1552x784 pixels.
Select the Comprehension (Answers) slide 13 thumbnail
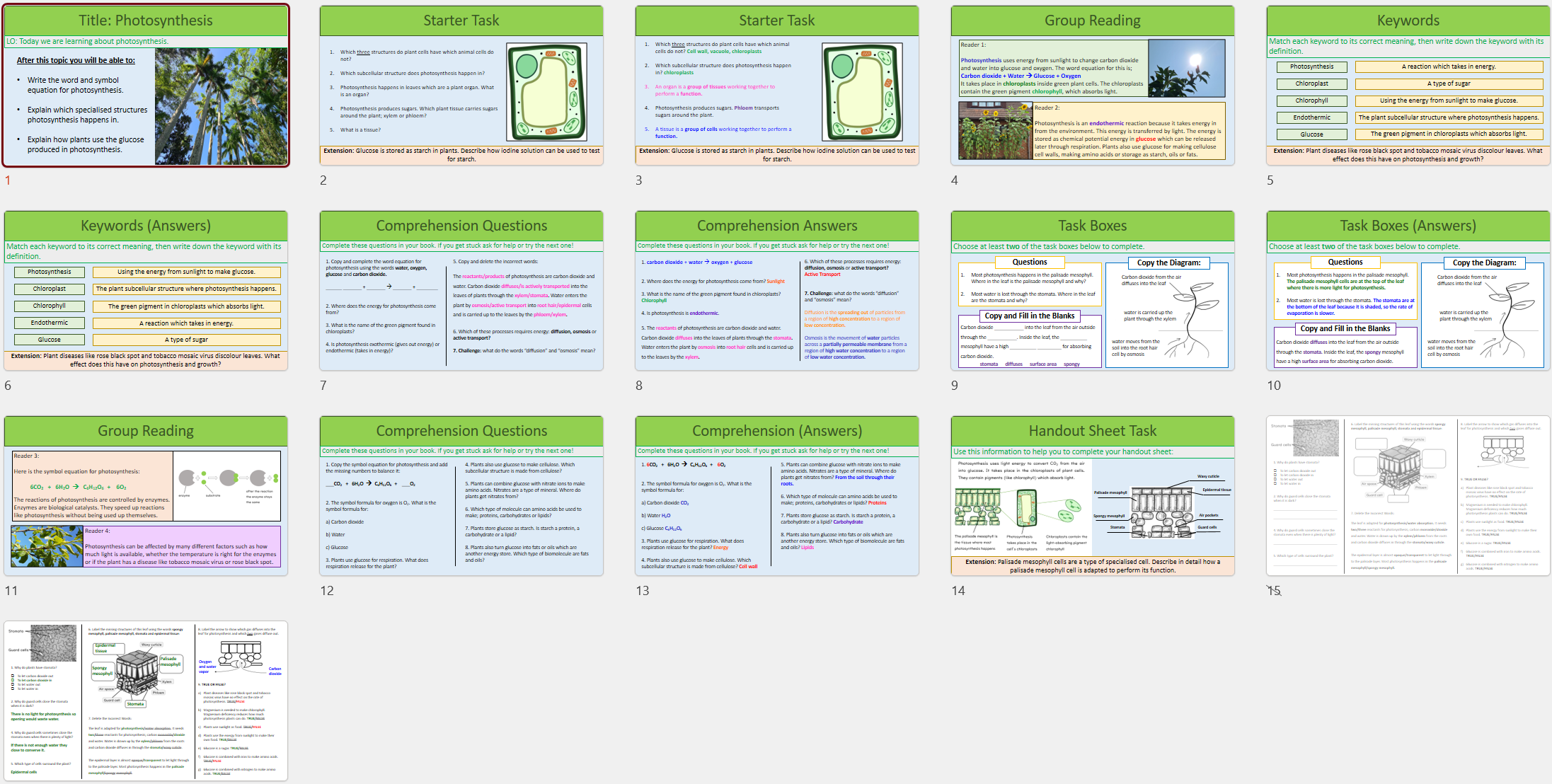click(x=776, y=496)
